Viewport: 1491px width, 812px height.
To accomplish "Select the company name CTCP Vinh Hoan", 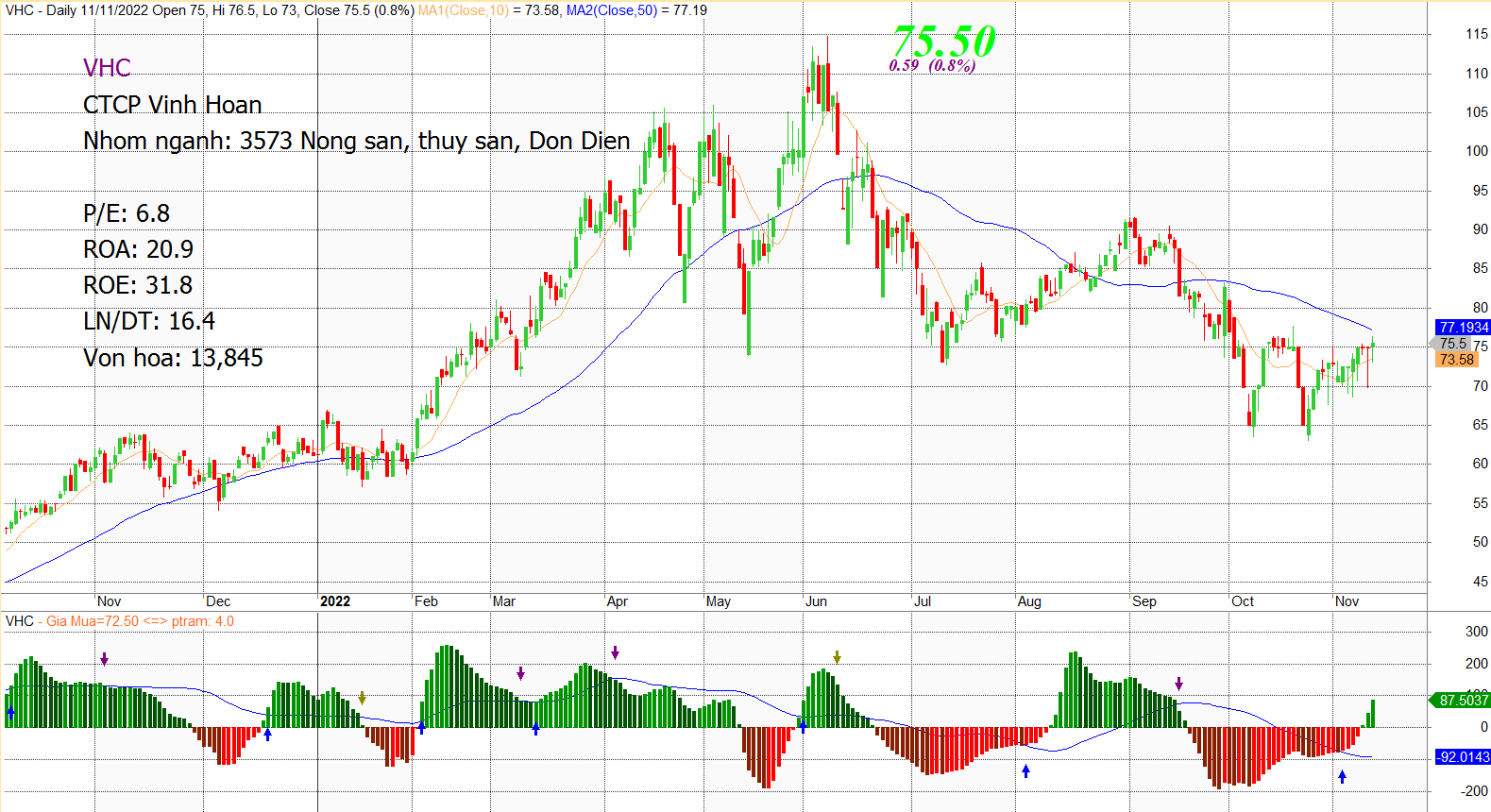I will 173,105.
